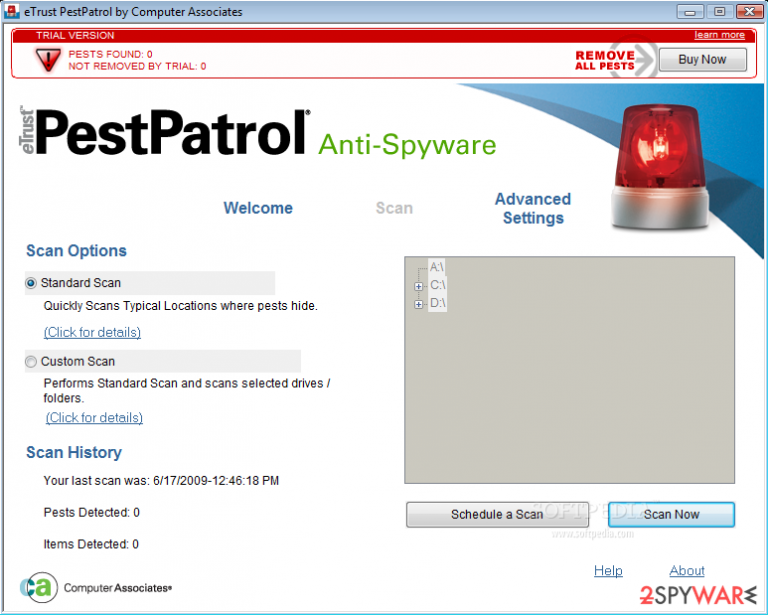Click the Not Removed By Trial: 0 text

click(137, 66)
